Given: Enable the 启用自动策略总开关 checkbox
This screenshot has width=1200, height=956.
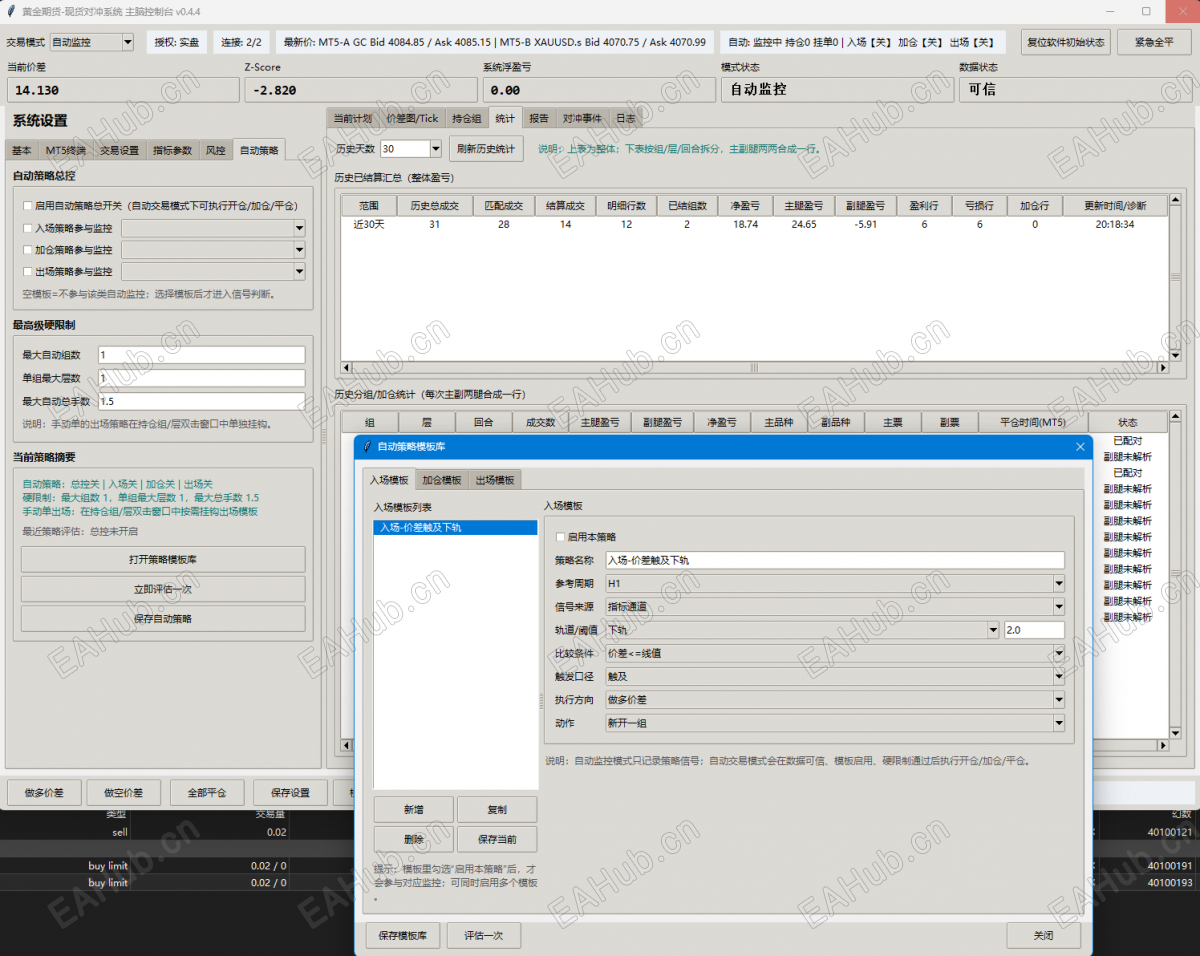Looking at the screenshot, I should pos(28,205).
